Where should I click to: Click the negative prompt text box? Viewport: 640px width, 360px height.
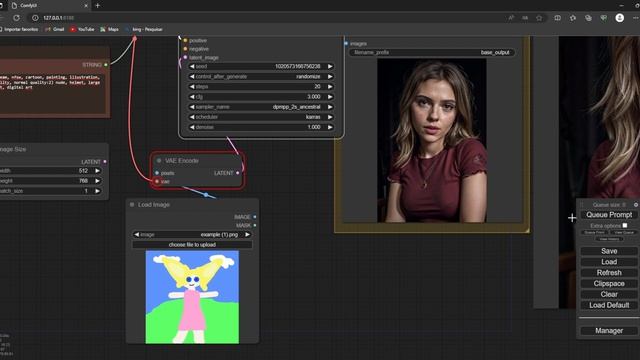coord(52,94)
